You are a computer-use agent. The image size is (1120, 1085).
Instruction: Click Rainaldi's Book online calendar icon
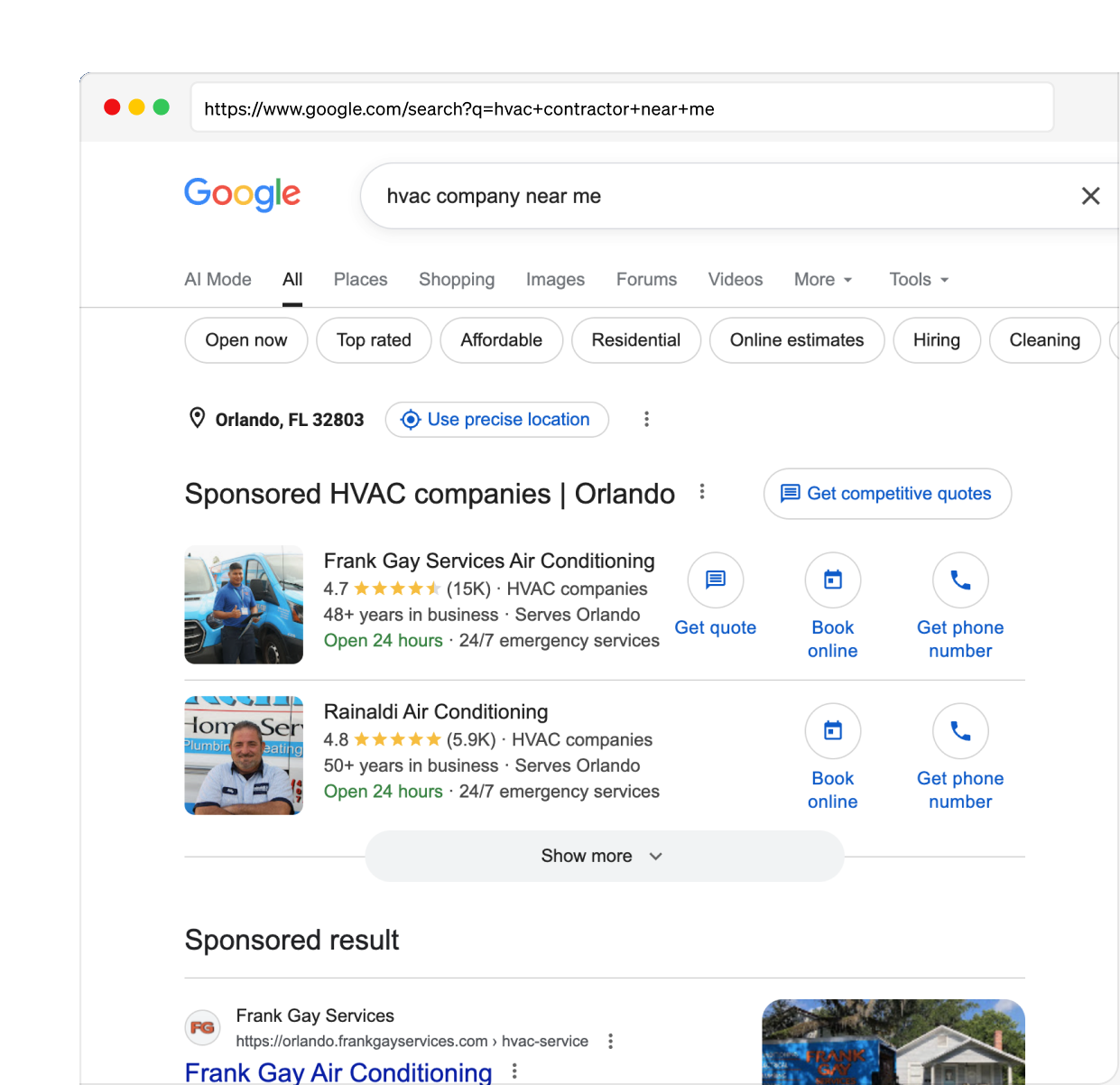(x=833, y=730)
